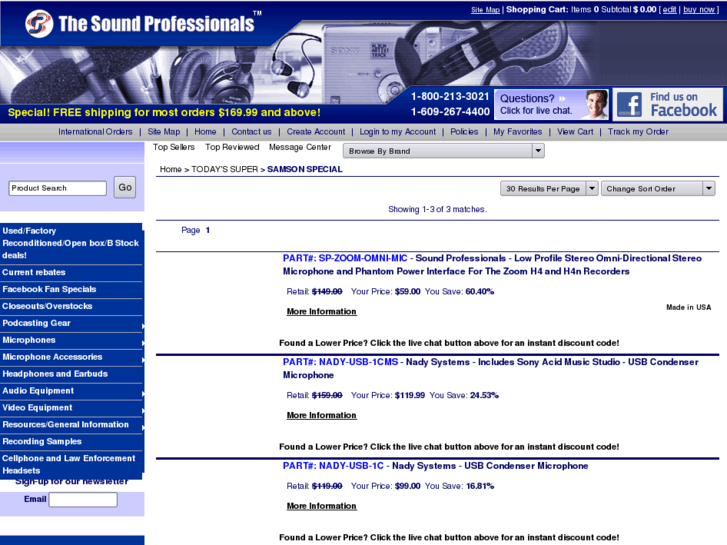Open Site Map in gray navigation bar

164,132
